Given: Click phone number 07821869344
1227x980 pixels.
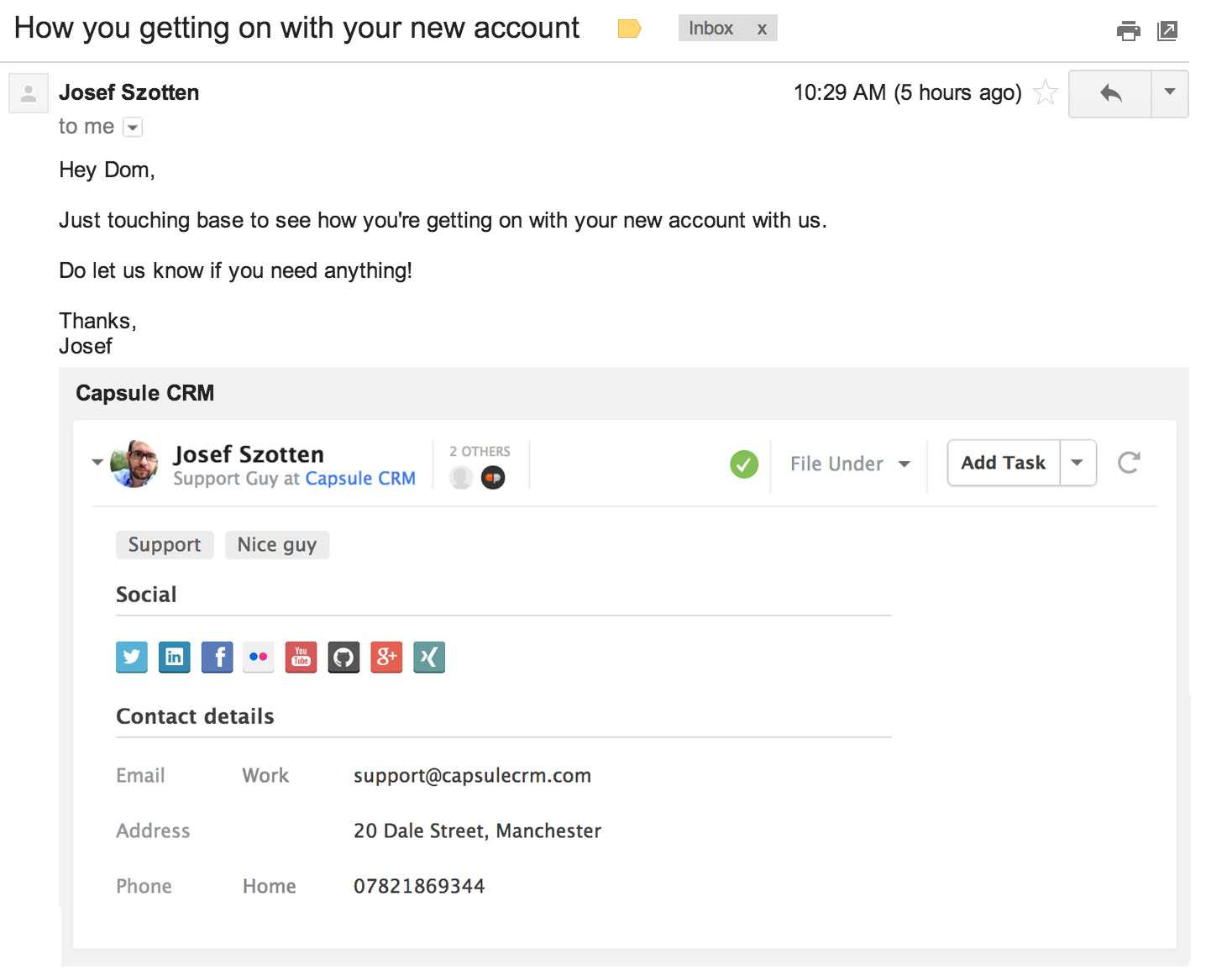Looking at the screenshot, I should coord(419,886).
